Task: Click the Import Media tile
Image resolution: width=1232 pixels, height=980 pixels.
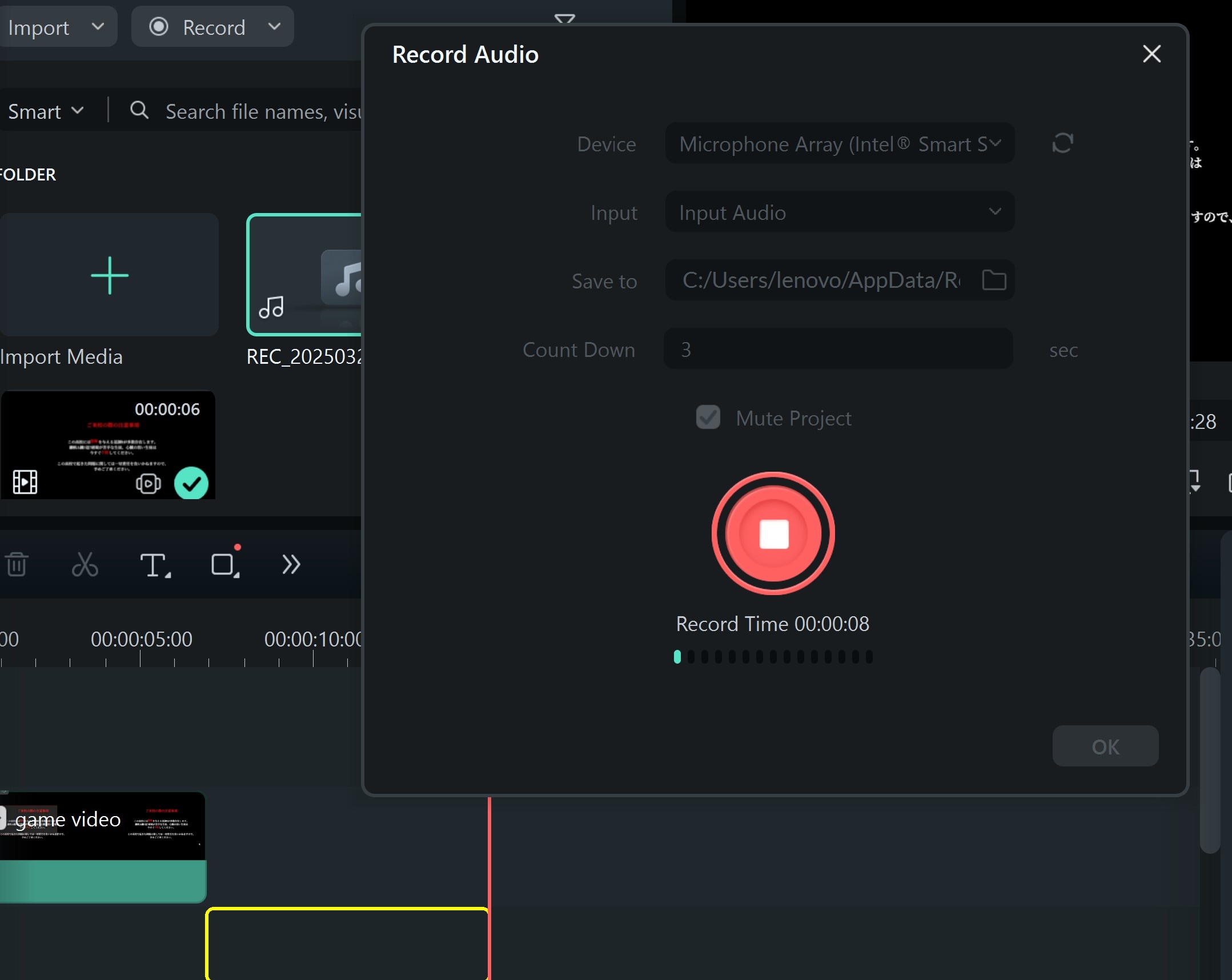Action: point(109,275)
